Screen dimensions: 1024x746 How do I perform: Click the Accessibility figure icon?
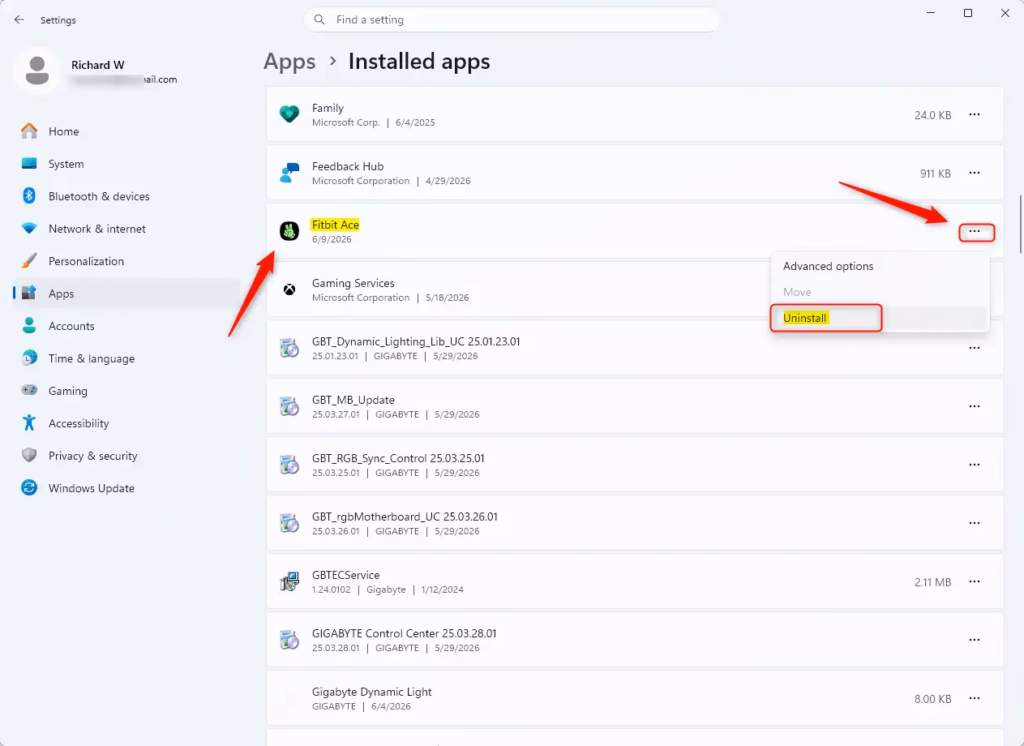[29, 423]
